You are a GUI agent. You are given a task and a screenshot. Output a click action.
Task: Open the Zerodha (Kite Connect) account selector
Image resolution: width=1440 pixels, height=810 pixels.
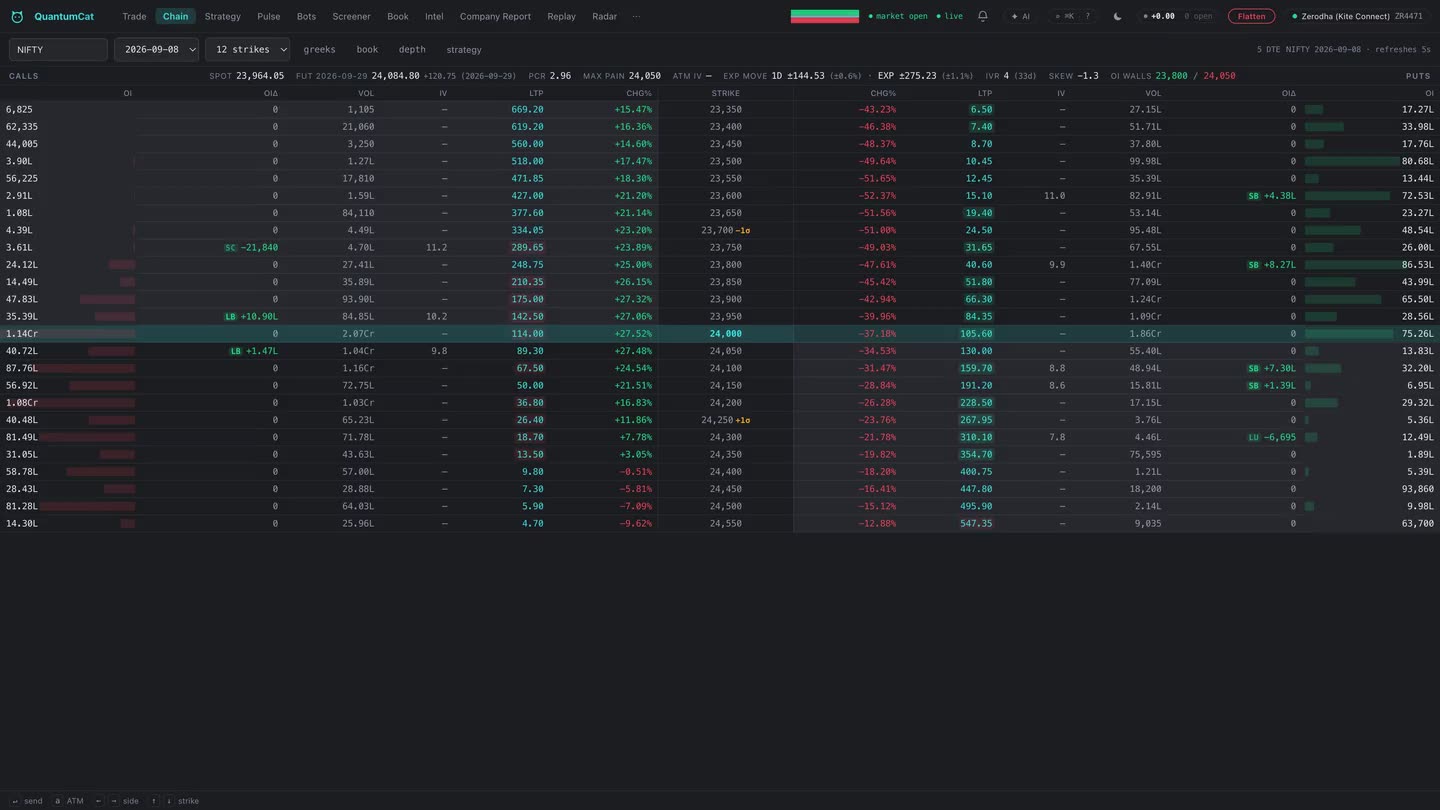(x=1357, y=16)
